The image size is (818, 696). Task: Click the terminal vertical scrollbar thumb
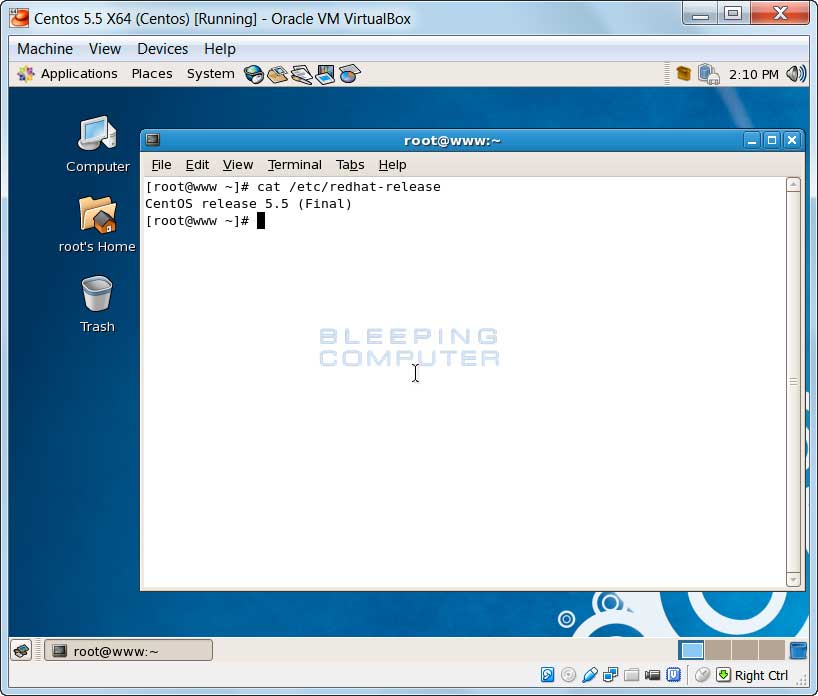793,382
